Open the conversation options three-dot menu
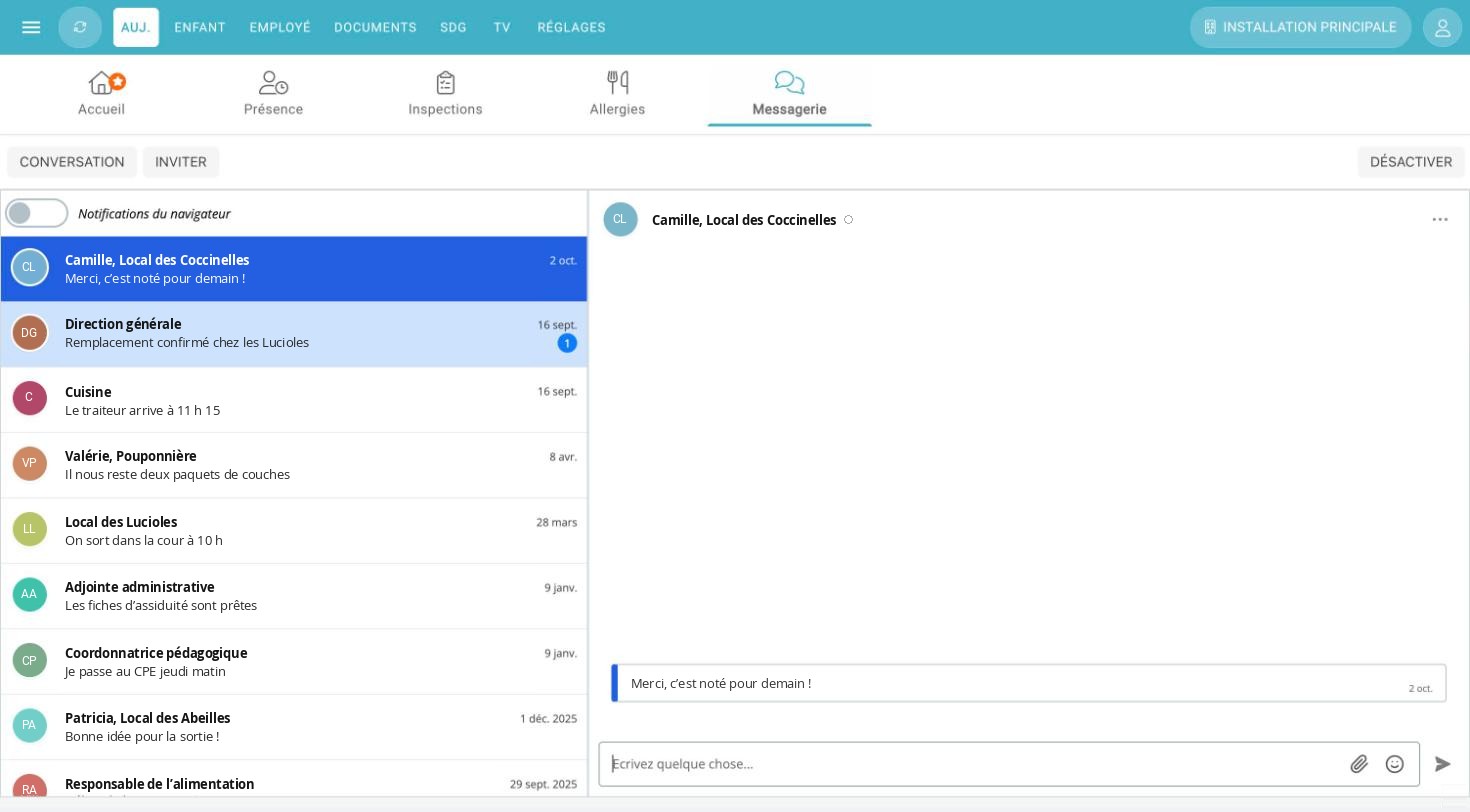 click(x=1440, y=220)
